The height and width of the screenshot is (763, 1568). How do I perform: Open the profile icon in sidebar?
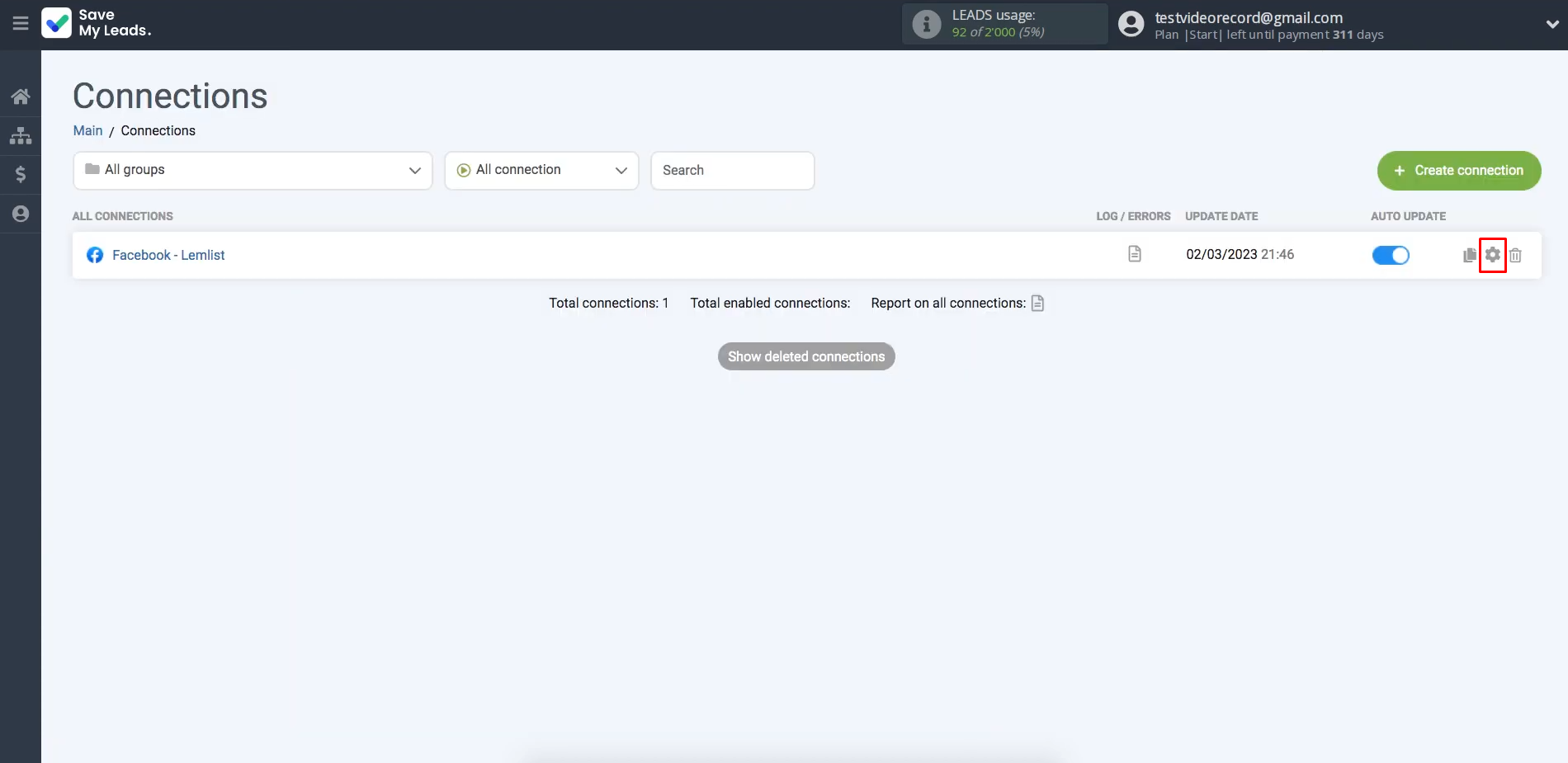tap(21, 214)
